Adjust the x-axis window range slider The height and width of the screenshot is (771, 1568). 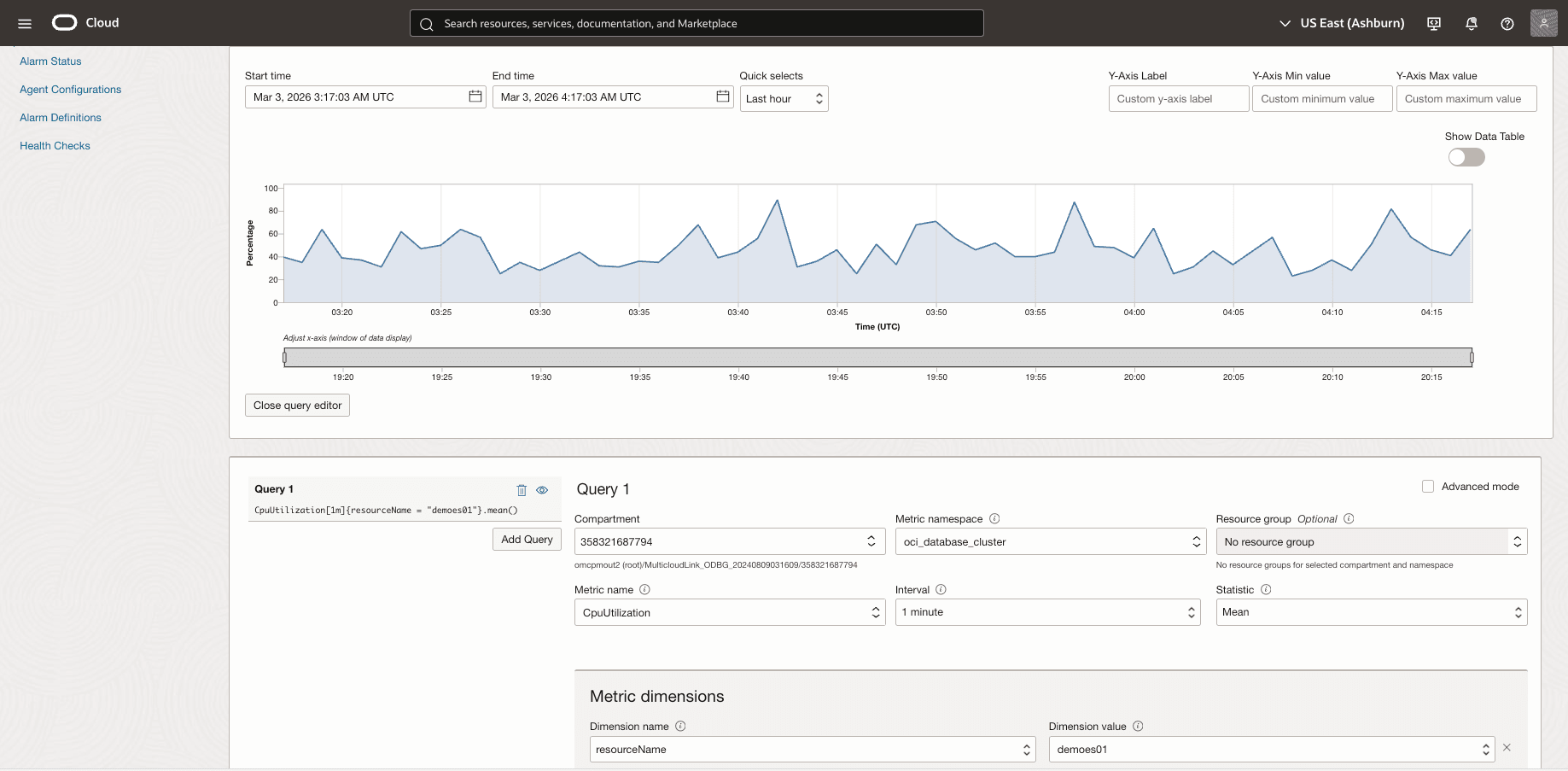[x=877, y=357]
